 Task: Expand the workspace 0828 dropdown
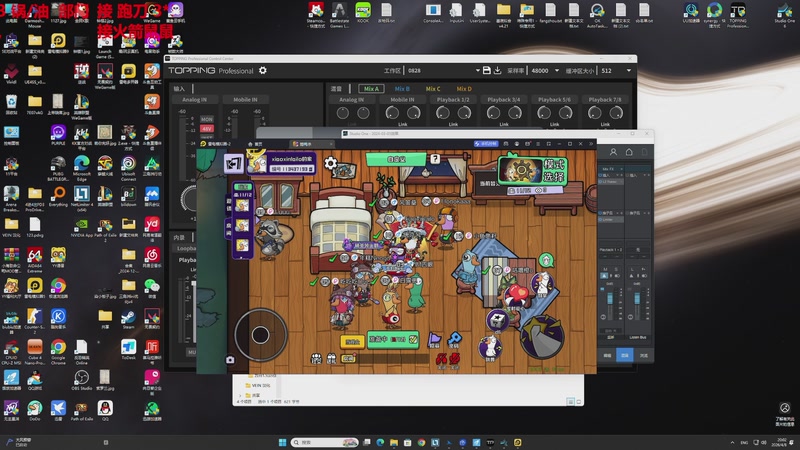(x=441, y=71)
